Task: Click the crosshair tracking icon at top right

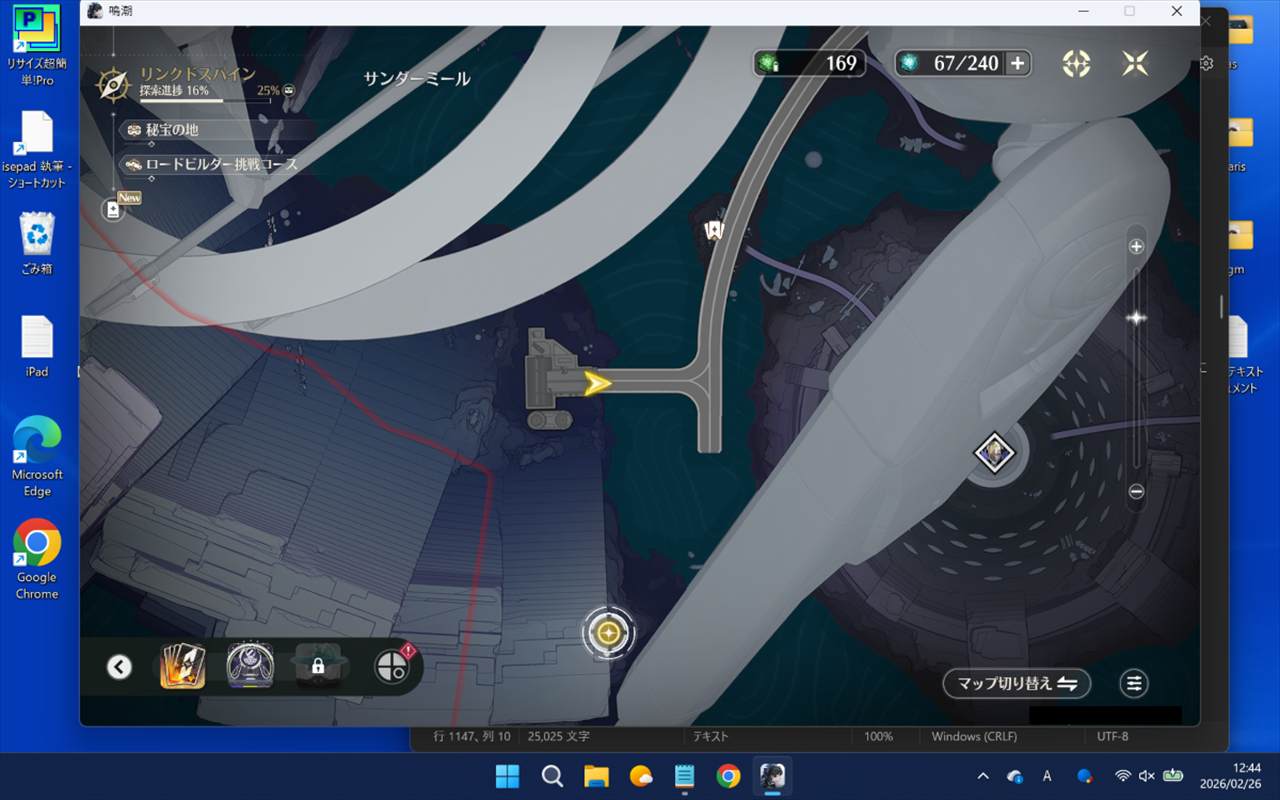Action: tap(1076, 63)
